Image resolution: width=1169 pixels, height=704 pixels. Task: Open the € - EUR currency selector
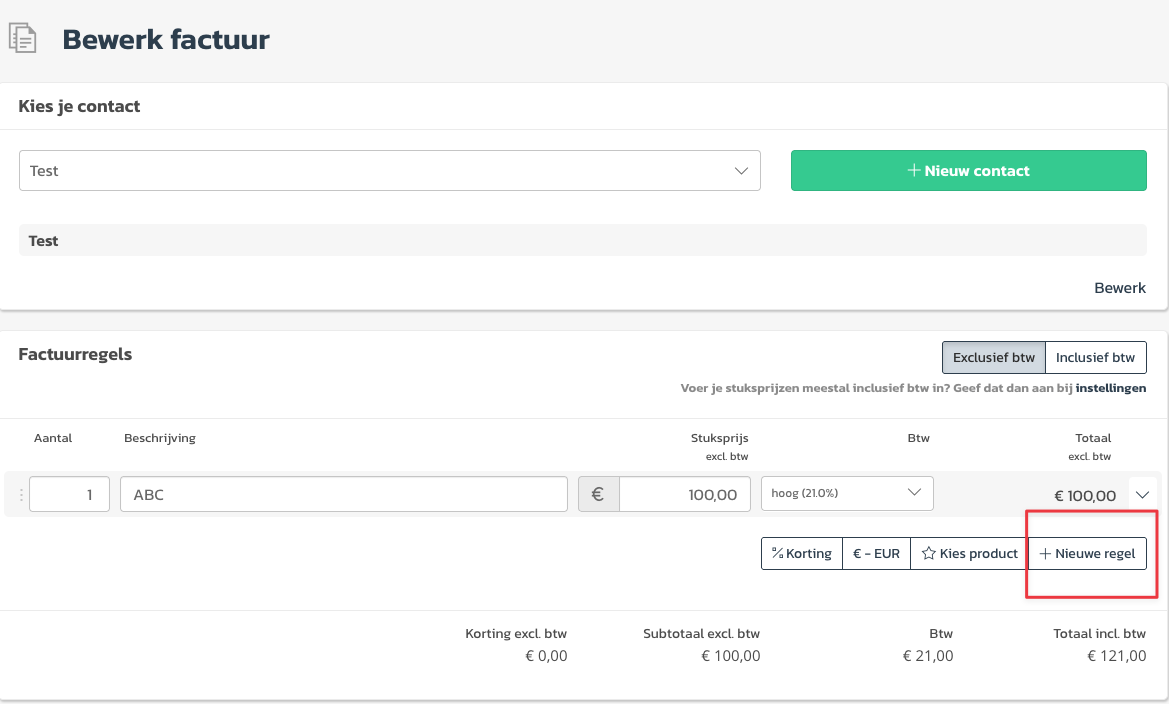click(876, 553)
